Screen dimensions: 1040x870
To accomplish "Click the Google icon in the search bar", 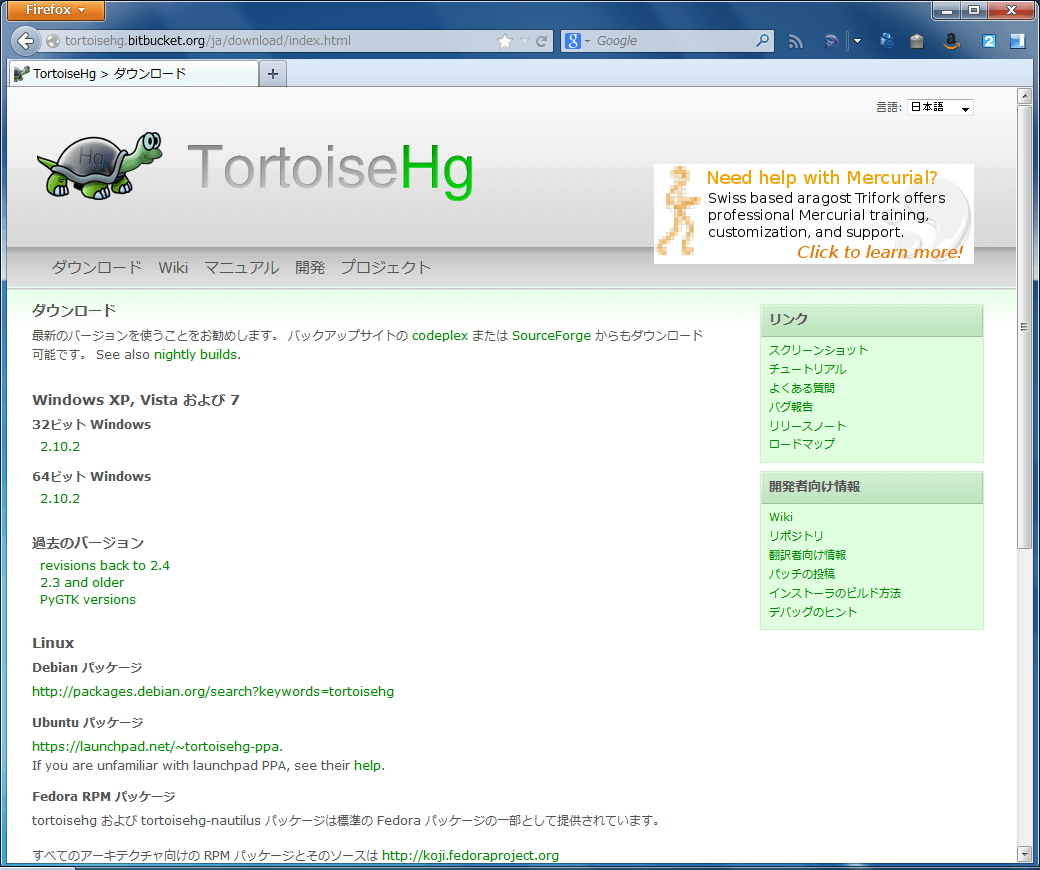I will pos(573,41).
